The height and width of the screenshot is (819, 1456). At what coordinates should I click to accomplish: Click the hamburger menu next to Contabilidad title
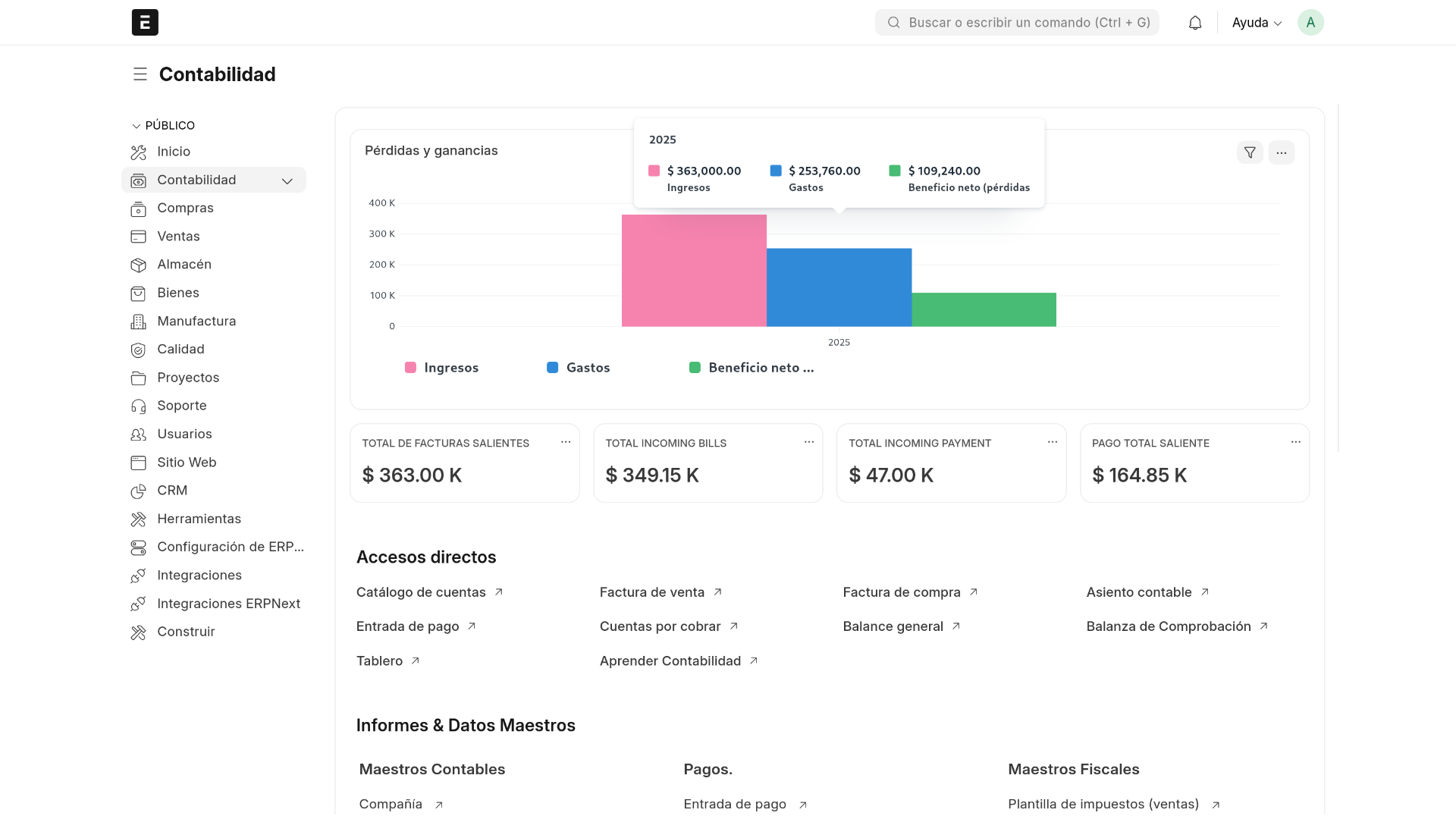click(140, 74)
